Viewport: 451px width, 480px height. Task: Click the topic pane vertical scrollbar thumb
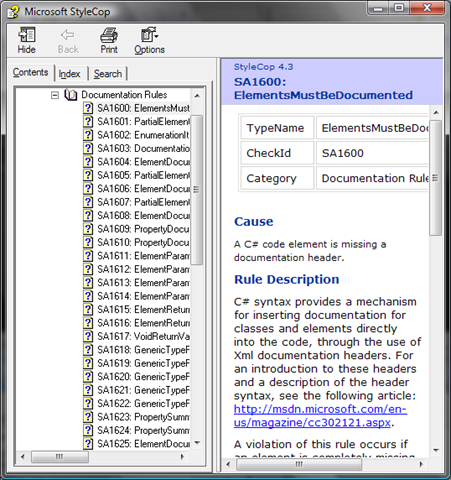point(435,178)
